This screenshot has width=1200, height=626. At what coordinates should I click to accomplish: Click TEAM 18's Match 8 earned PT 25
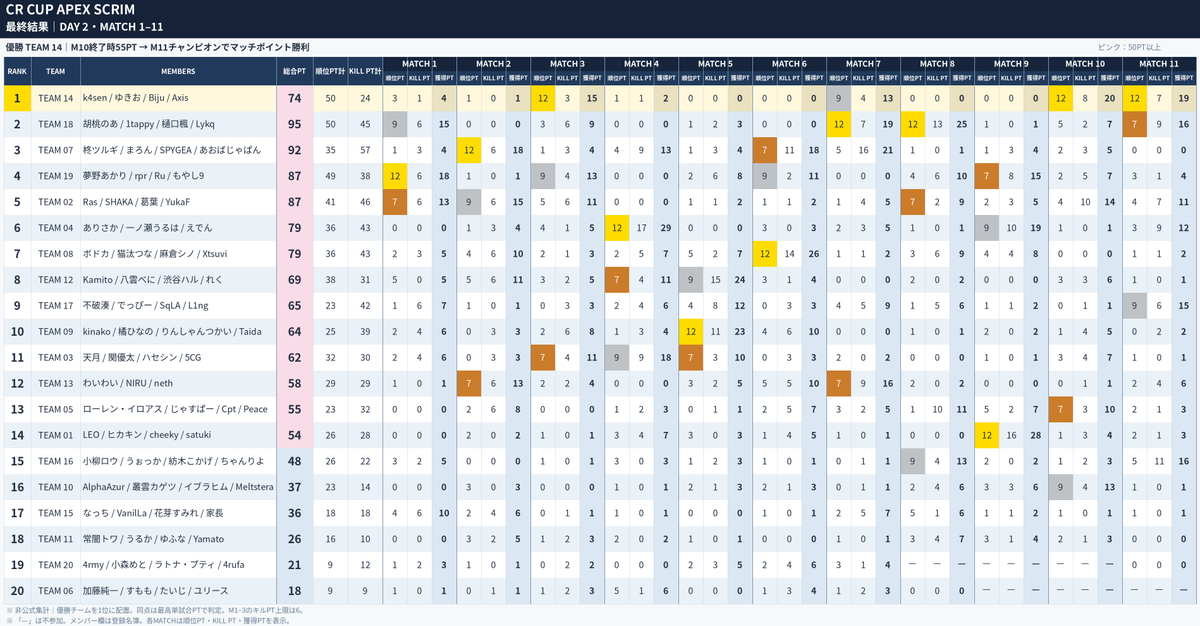point(961,124)
